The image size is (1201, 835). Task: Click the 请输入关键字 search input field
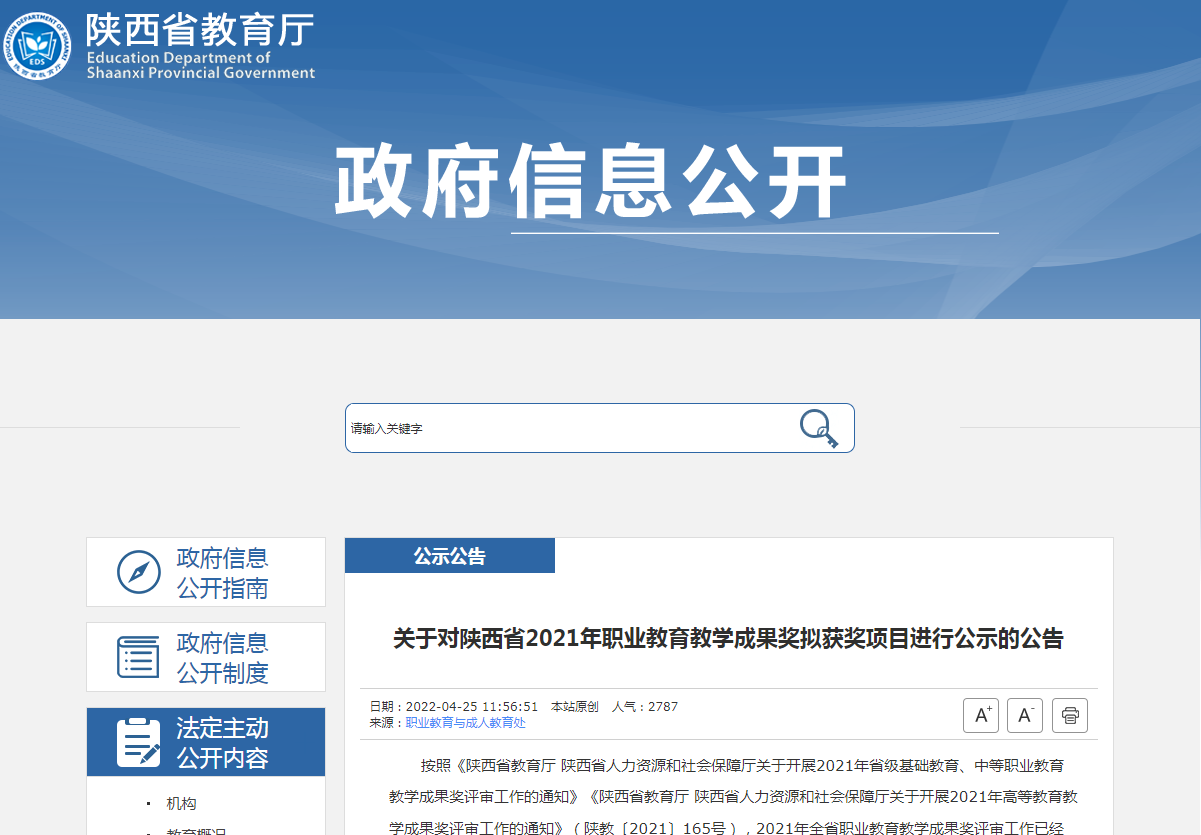point(570,428)
